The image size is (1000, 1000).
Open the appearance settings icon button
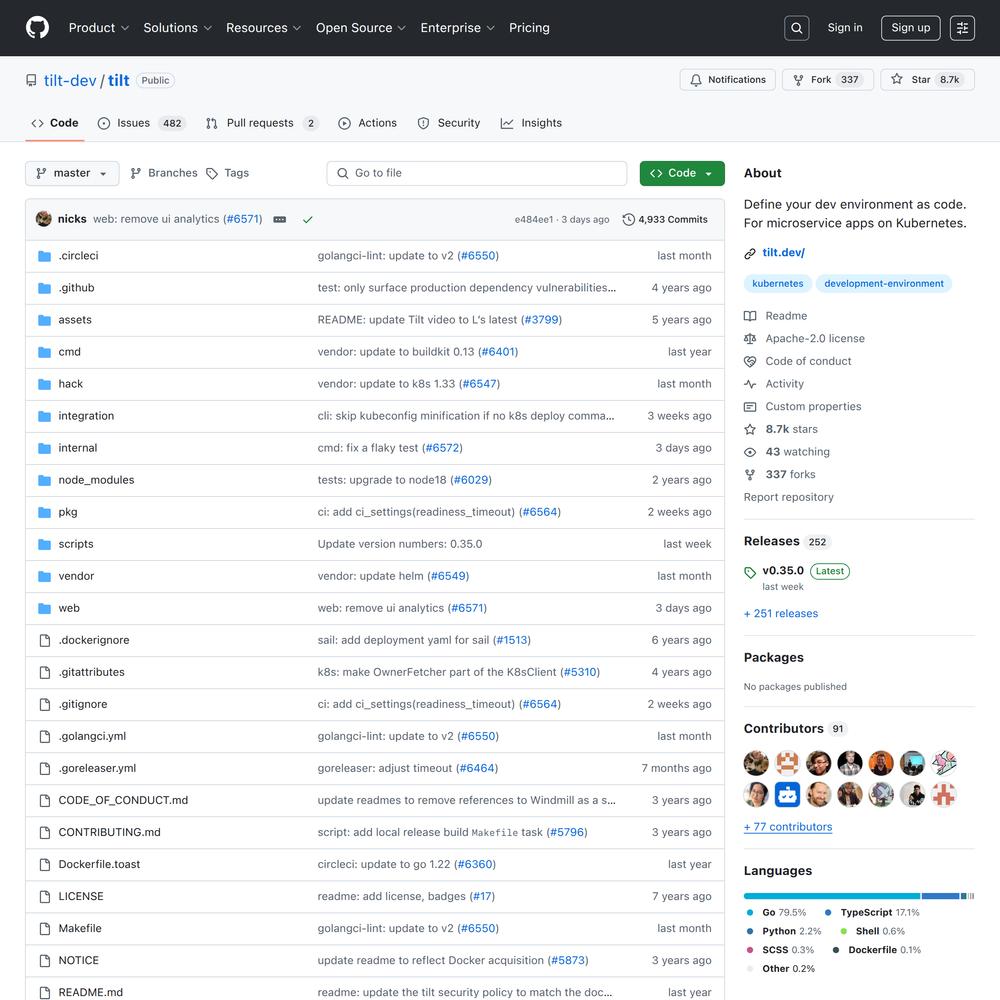(x=962, y=28)
